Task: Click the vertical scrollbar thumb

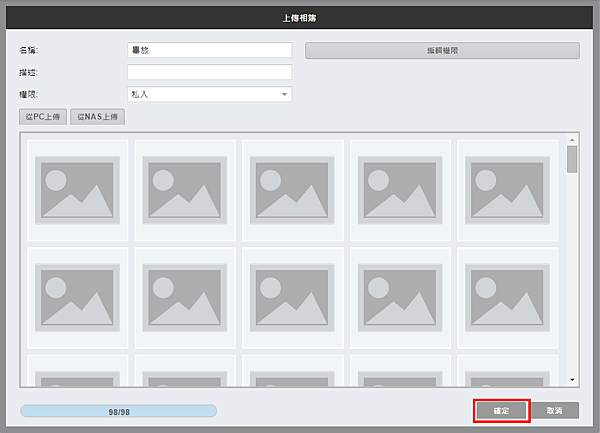Action: point(572,160)
